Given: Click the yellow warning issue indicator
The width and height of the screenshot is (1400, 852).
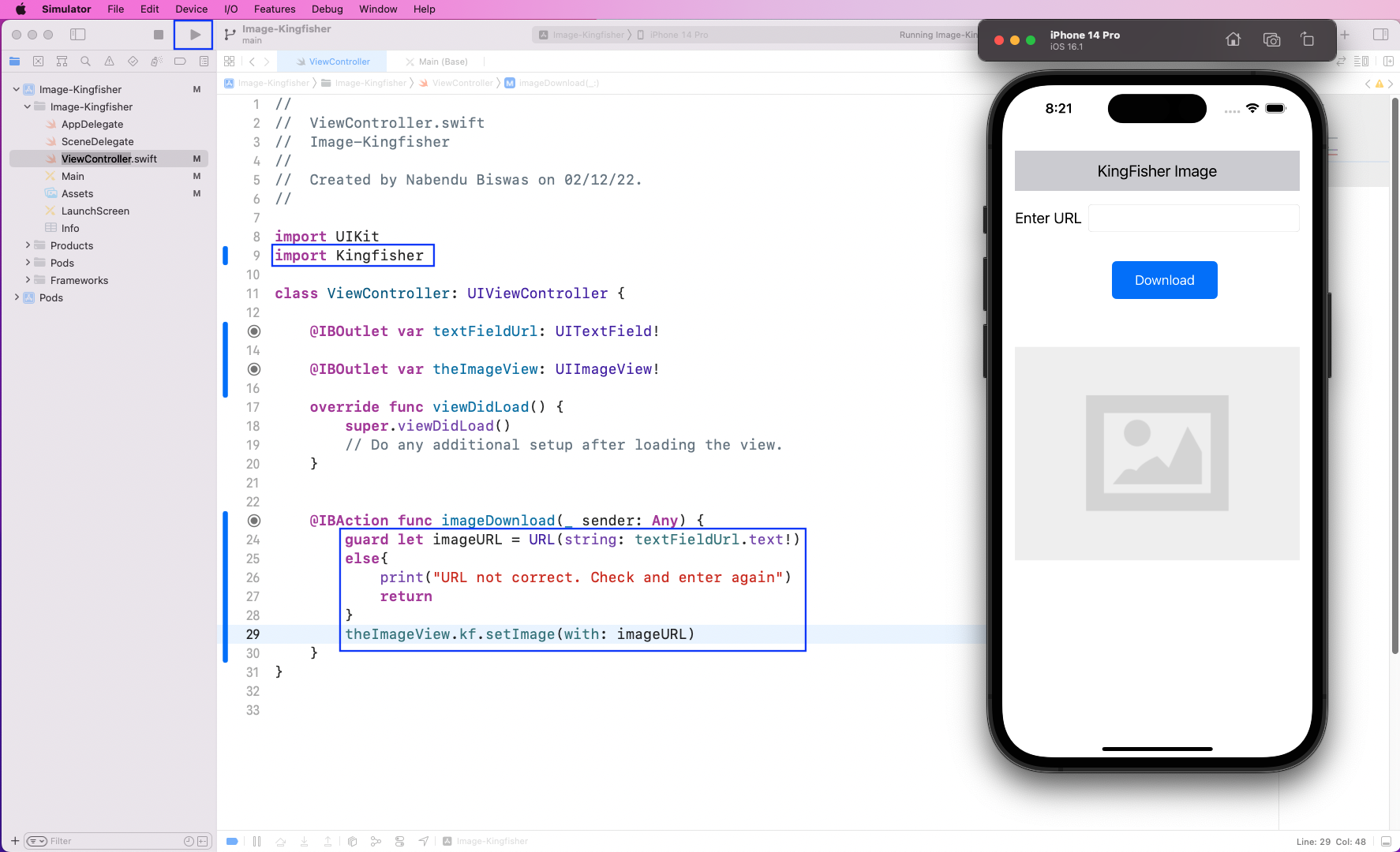Looking at the screenshot, I should [x=1379, y=84].
